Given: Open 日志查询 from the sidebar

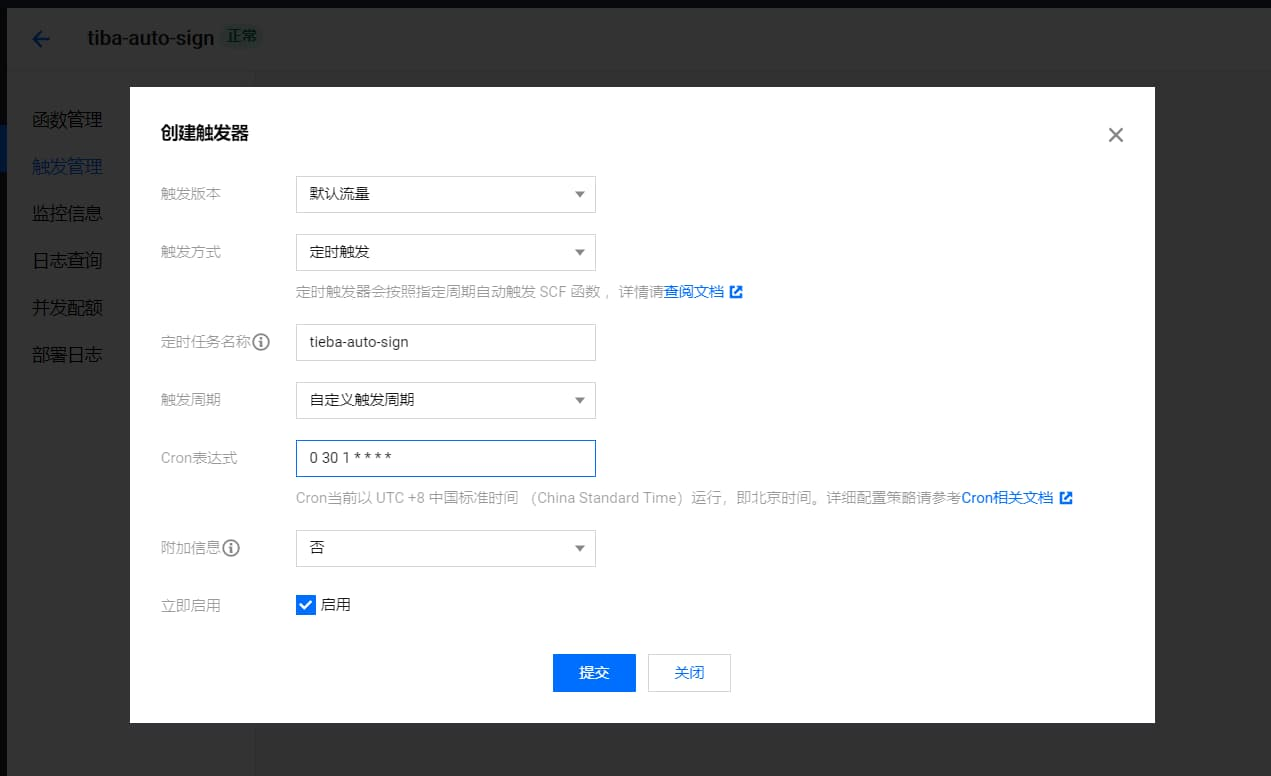Looking at the screenshot, I should (x=68, y=260).
